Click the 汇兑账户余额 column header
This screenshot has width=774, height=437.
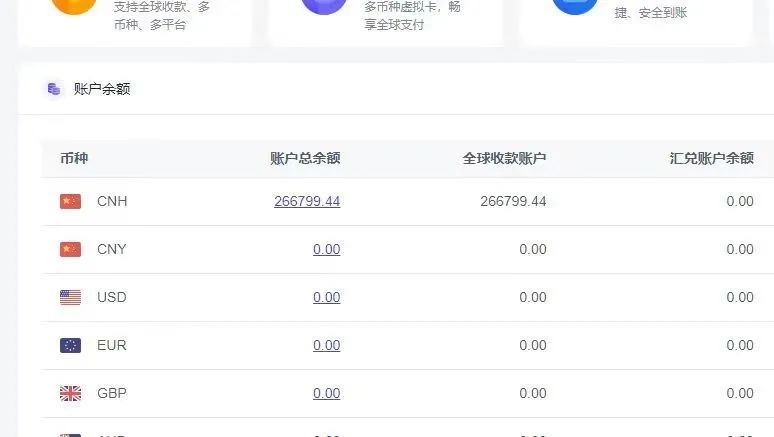[711, 158]
